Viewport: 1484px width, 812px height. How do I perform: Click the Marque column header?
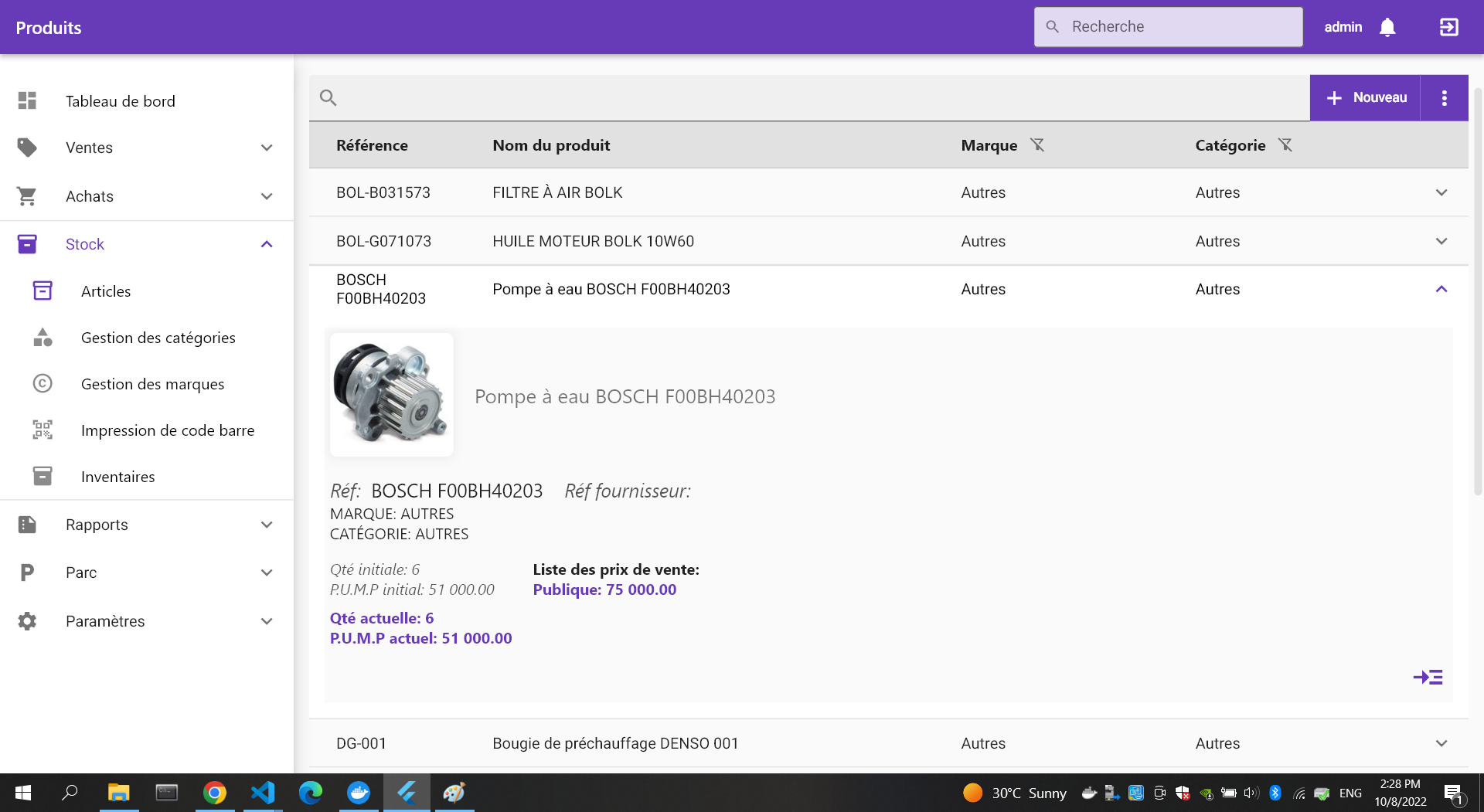tap(989, 145)
